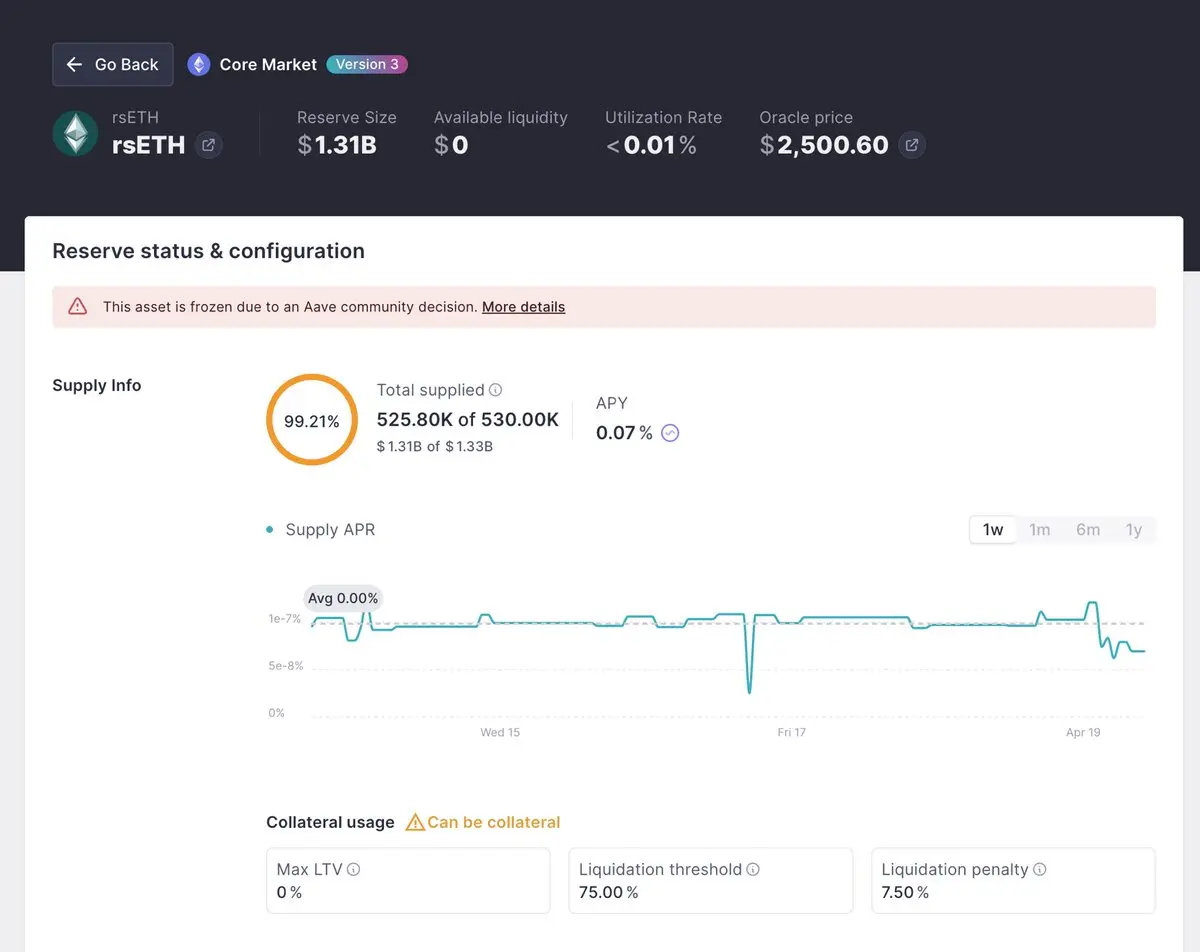Click the Max LTV info icon

353,870
